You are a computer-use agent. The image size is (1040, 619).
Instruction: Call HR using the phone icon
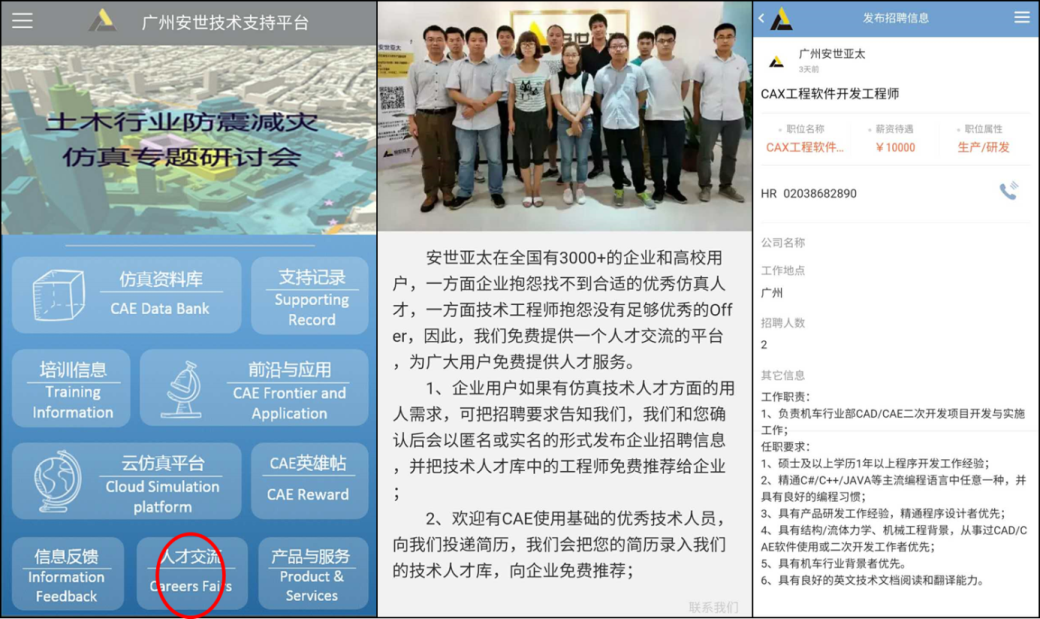tap(1009, 191)
